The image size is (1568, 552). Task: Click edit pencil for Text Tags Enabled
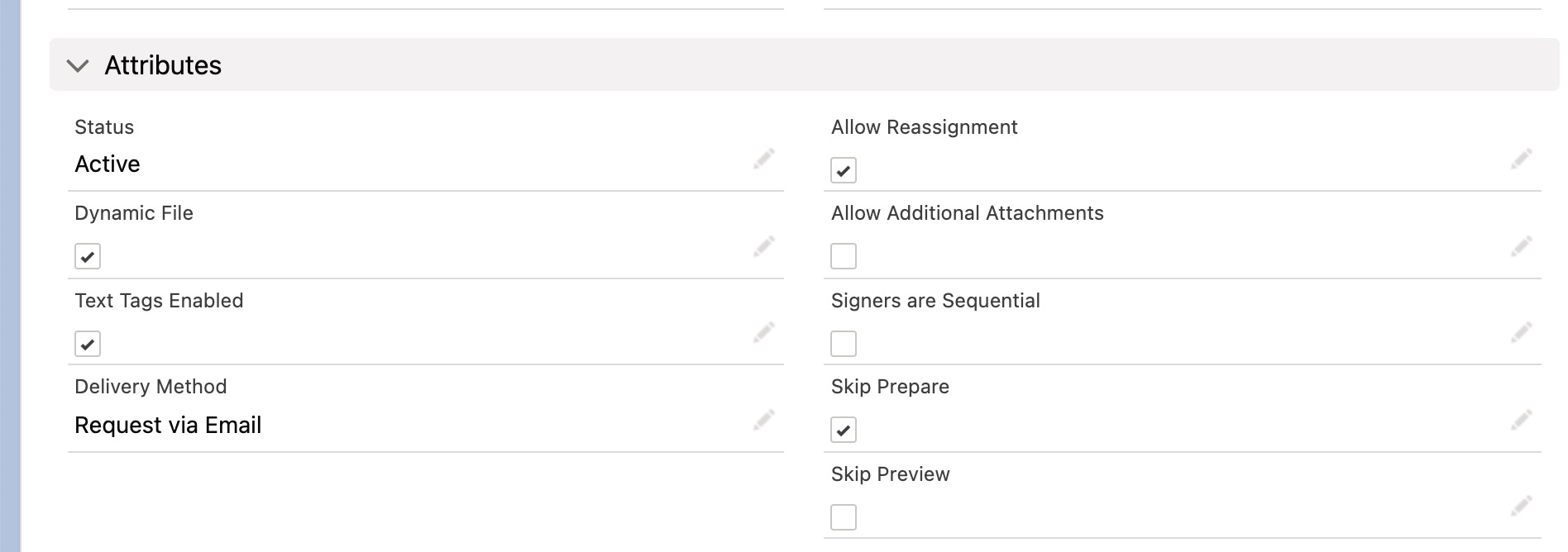click(764, 332)
